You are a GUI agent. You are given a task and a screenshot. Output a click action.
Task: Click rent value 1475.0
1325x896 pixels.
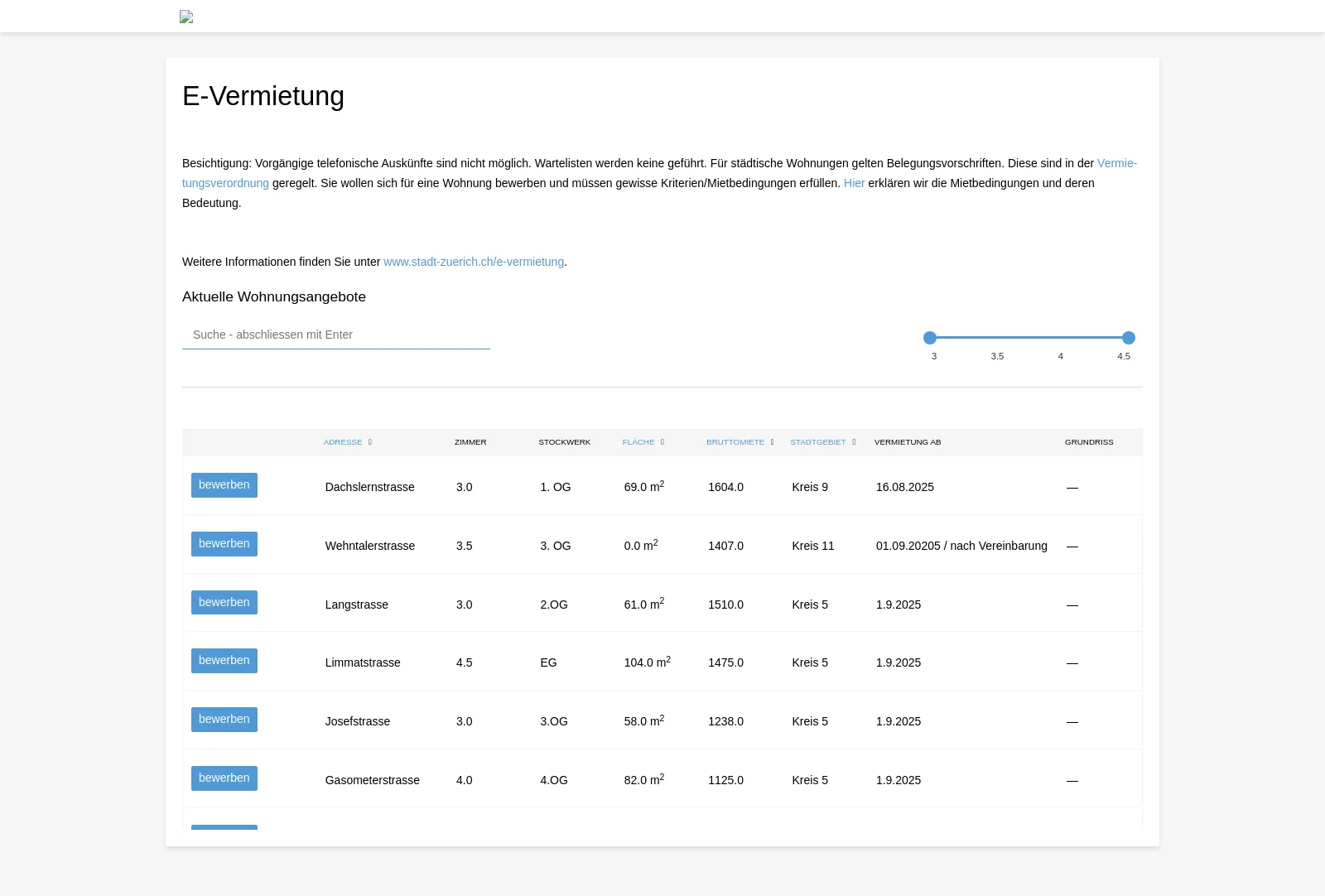point(725,662)
